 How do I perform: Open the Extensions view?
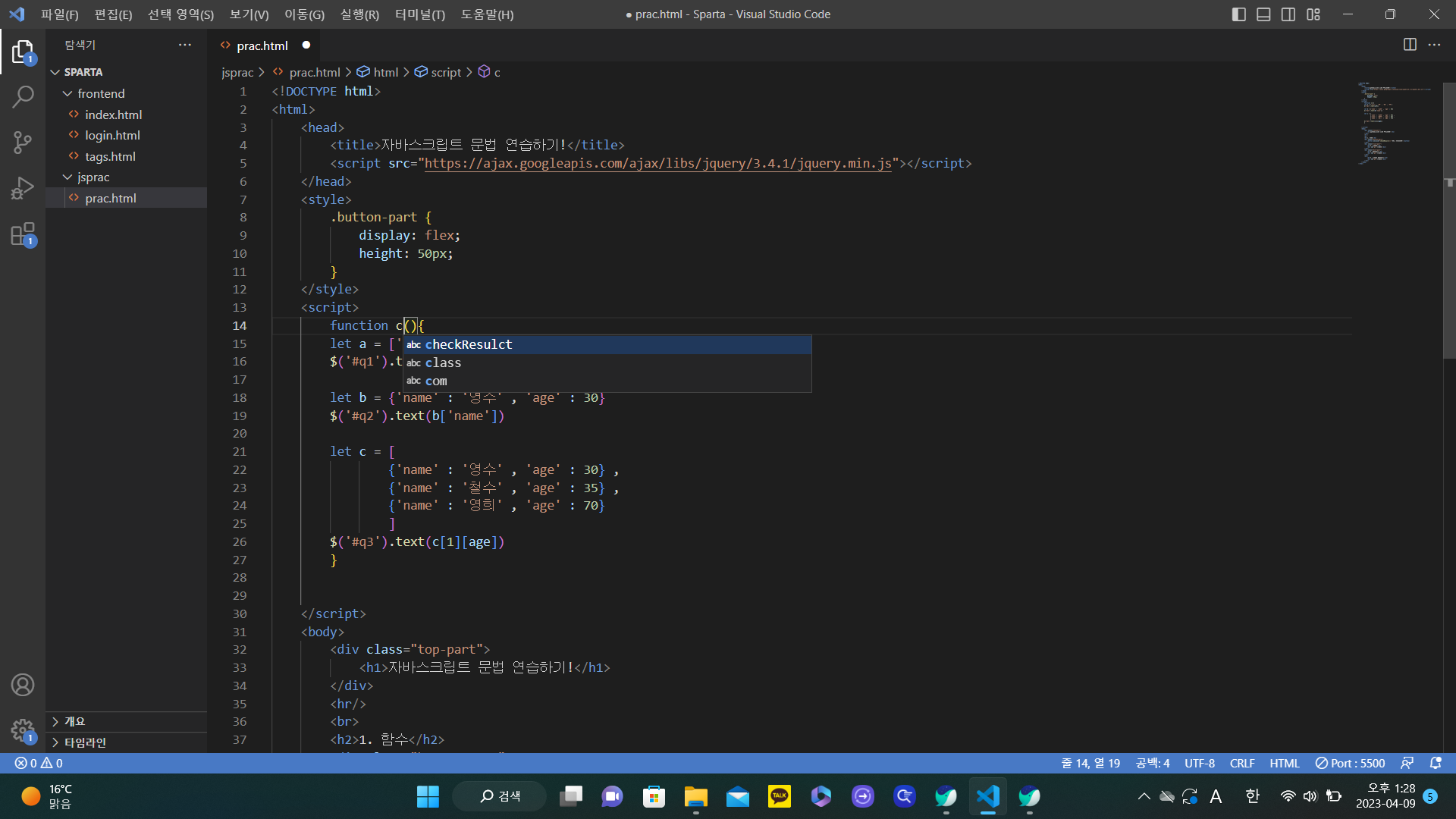[x=23, y=234]
